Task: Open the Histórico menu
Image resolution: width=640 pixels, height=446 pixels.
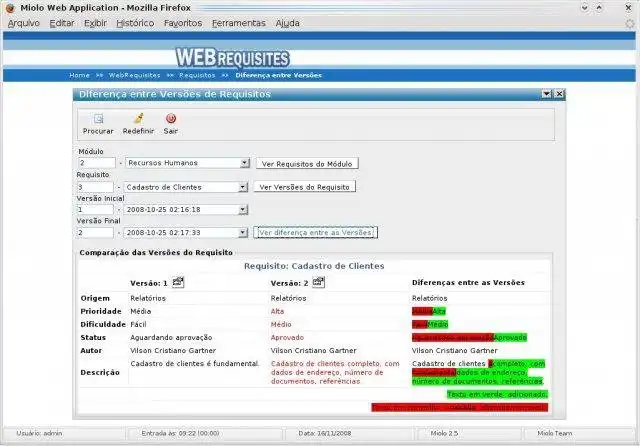Action: click(x=135, y=23)
